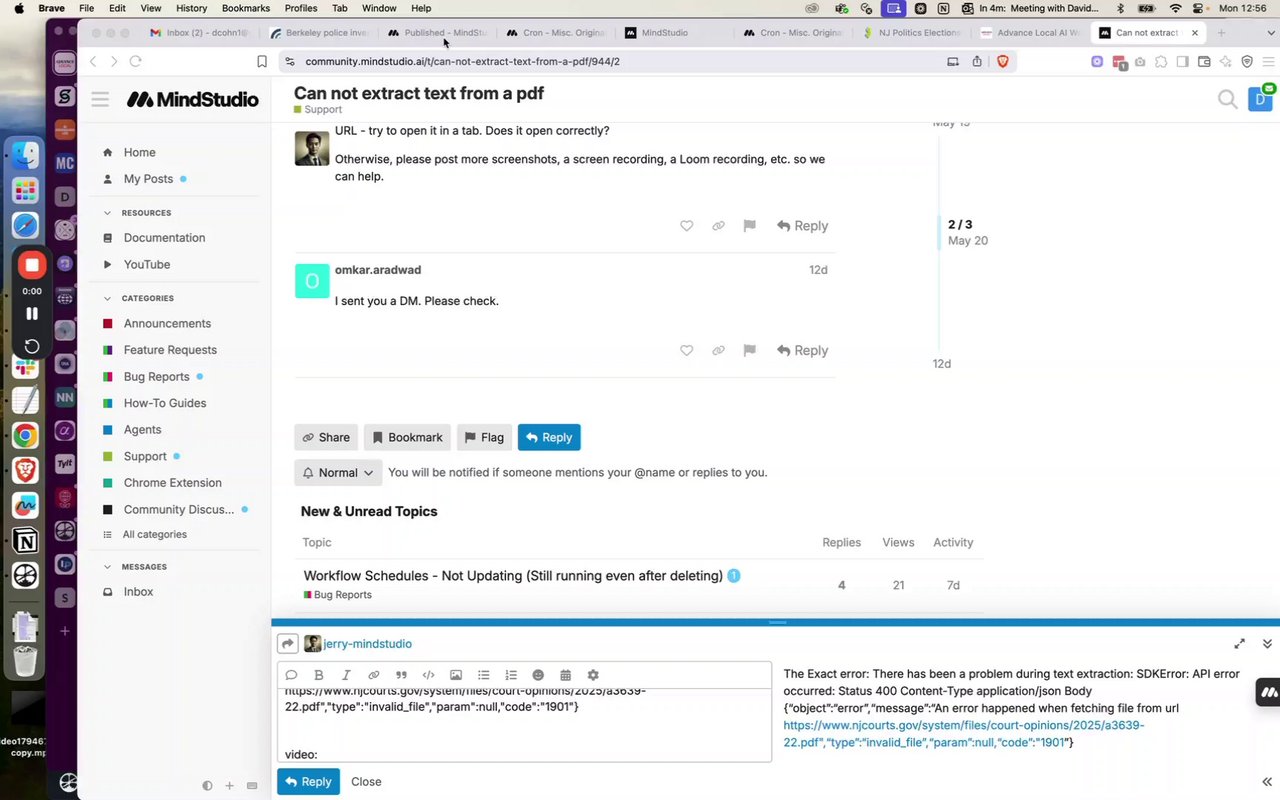This screenshot has height=800, width=1280.
Task: Click the reply-type arrow button in composer
Action: [288, 644]
